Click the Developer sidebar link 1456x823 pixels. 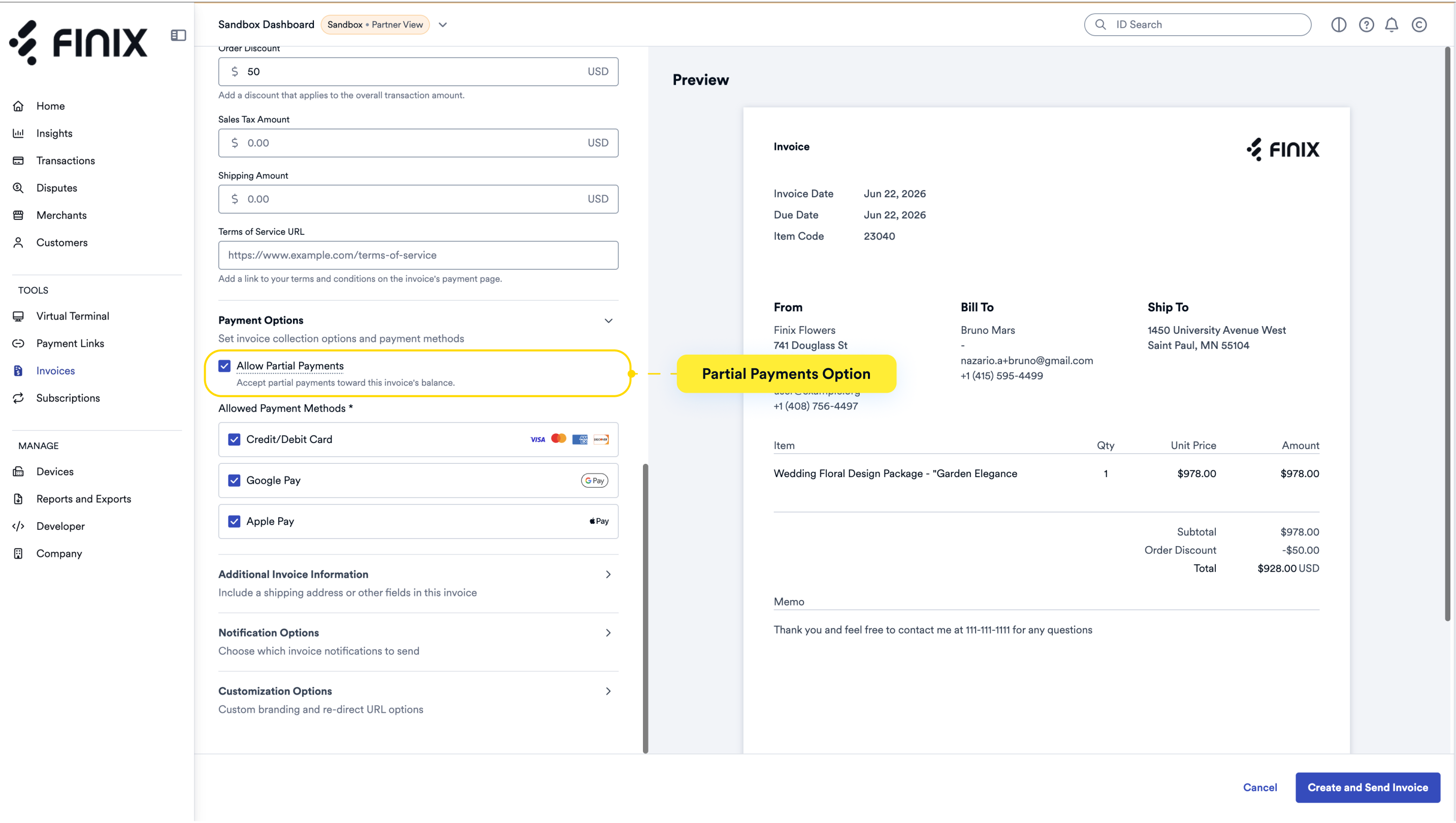[x=60, y=526]
